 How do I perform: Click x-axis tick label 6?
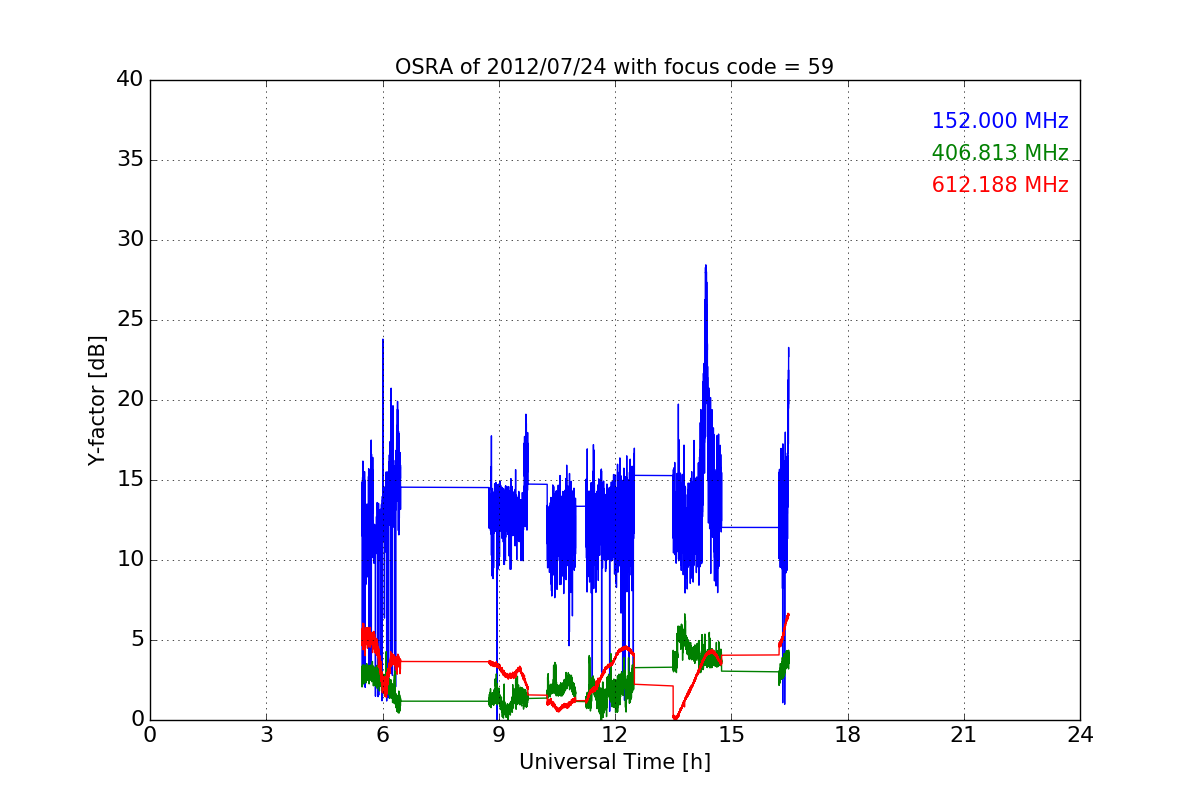pyautogui.click(x=382, y=734)
